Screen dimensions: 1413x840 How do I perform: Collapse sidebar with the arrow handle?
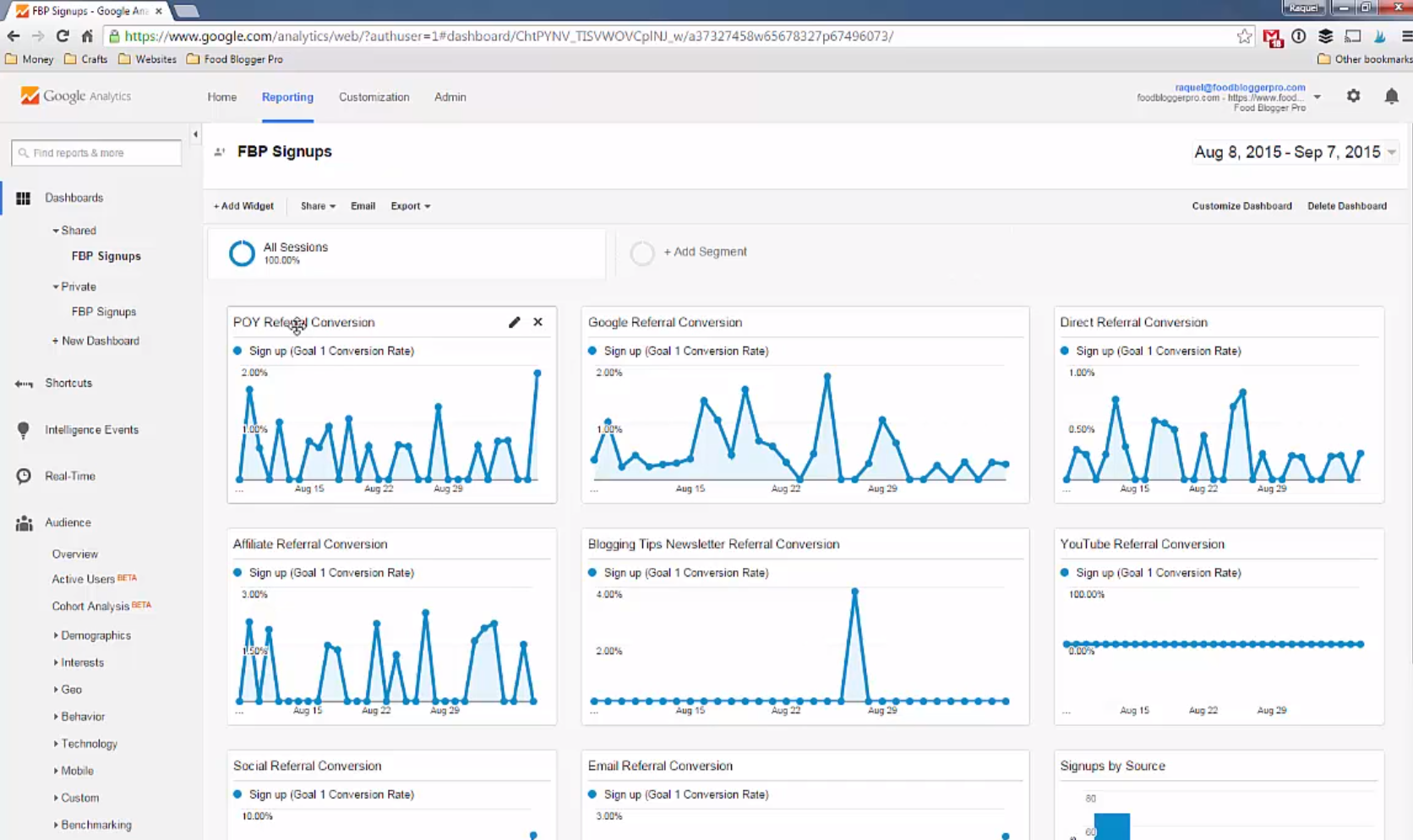(195, 134)
